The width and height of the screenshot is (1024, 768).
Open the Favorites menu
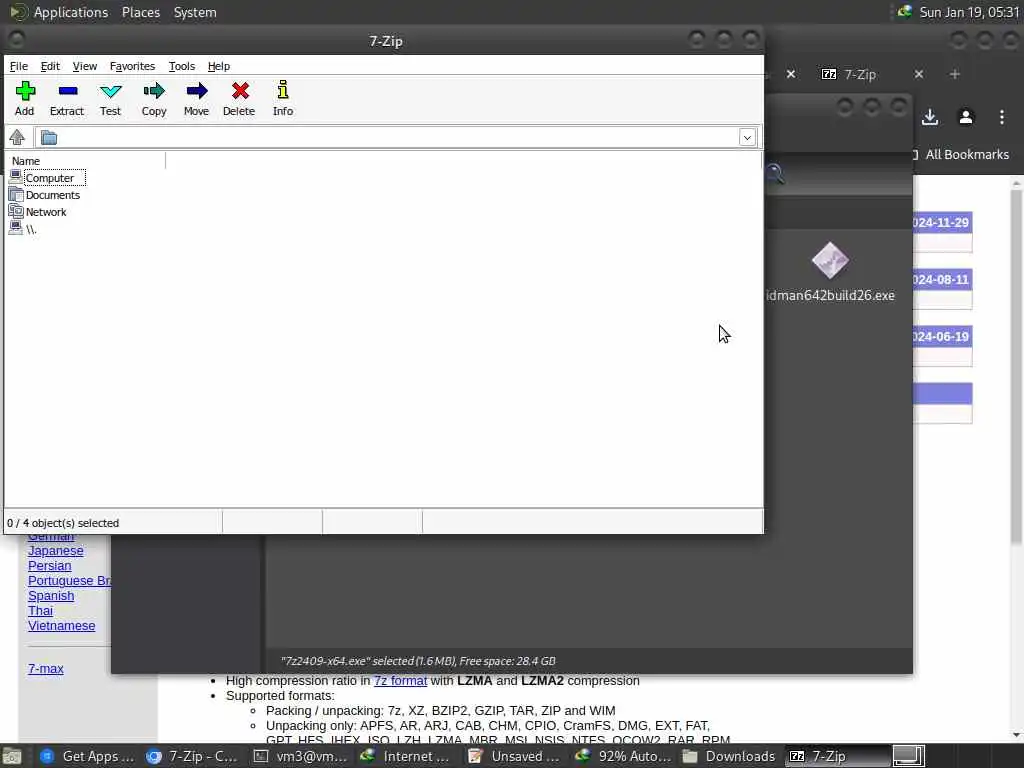click(x=133, y=66)
